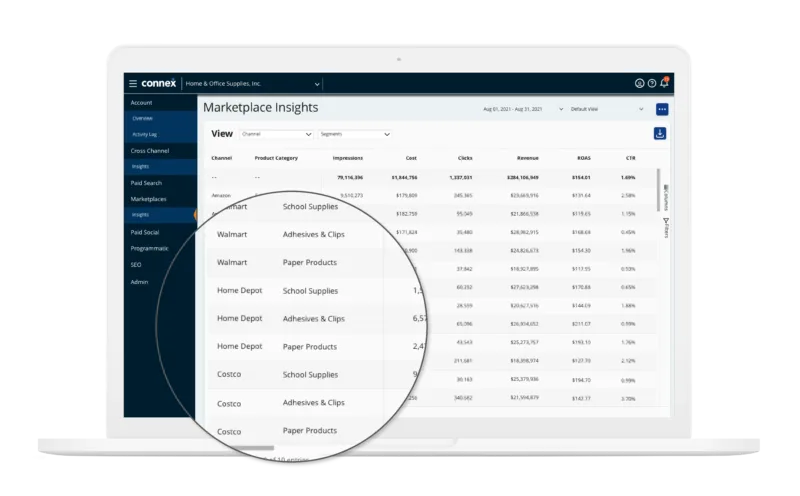The height and width of the screenshot is (496, 800).
Task: Click Home Depot in the Adhesives & Clips row
Action: pyautogui.click(x=239, y=318)
